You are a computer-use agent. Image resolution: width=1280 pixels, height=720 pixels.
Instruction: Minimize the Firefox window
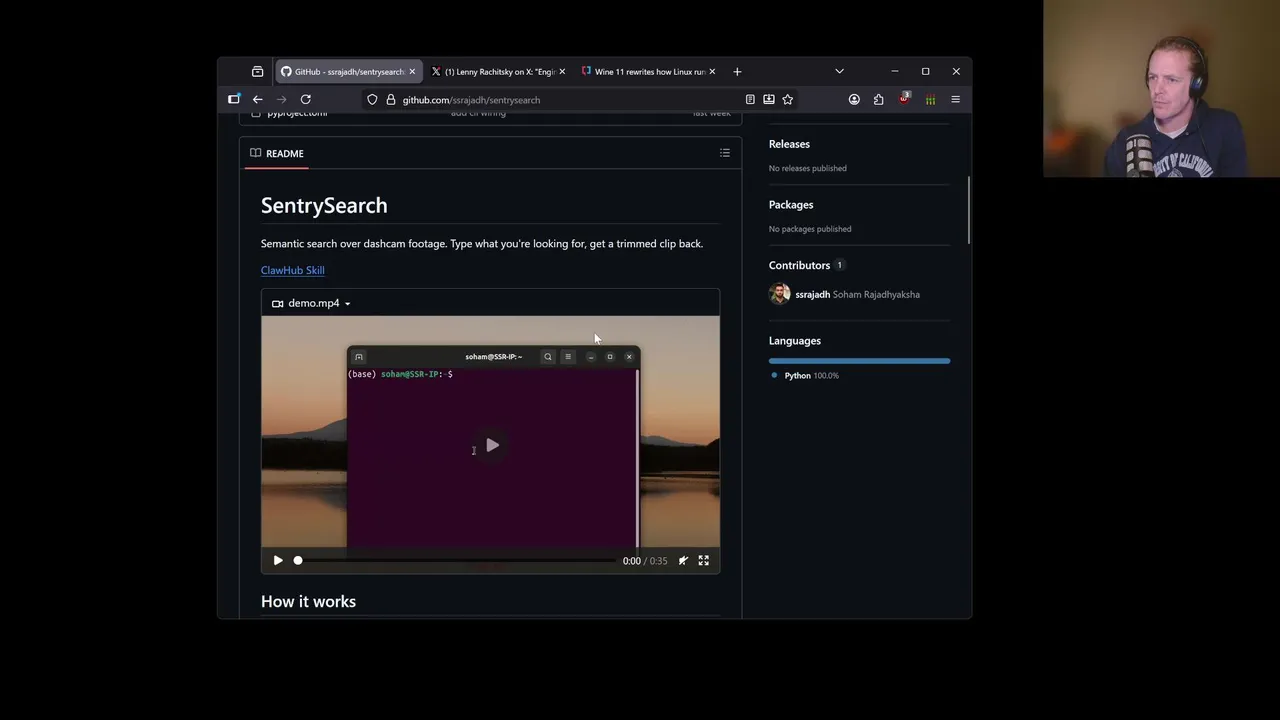895,71
